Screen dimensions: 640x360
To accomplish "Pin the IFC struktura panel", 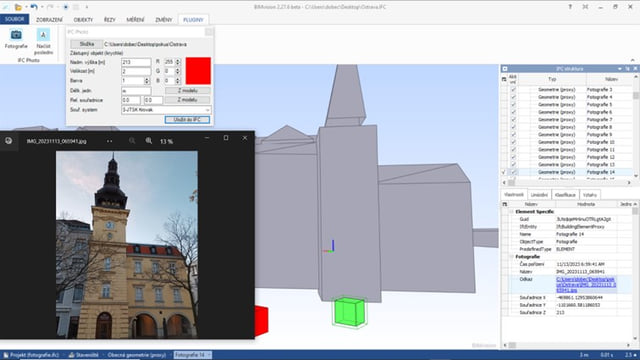I will [628, 69].
